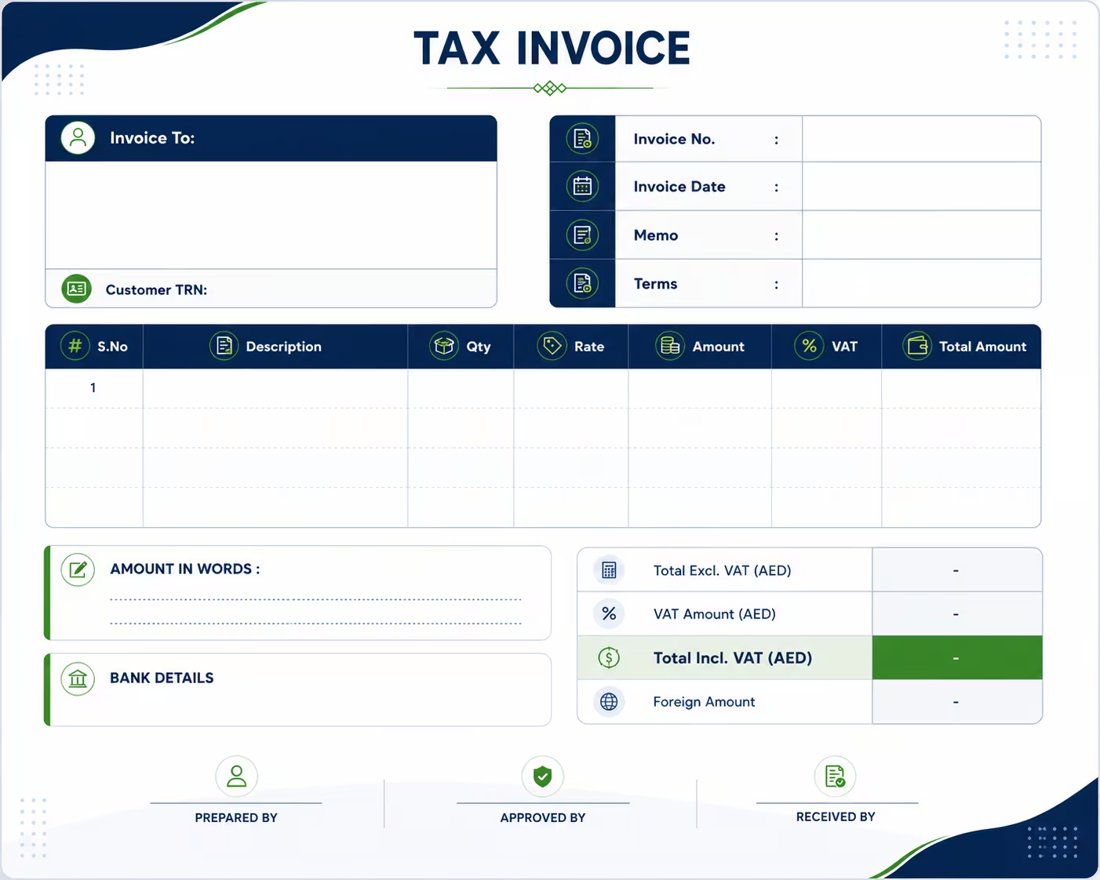1100x880 pixels.
Task: Click the Customer TRN label
Action: tap(156, 290)
